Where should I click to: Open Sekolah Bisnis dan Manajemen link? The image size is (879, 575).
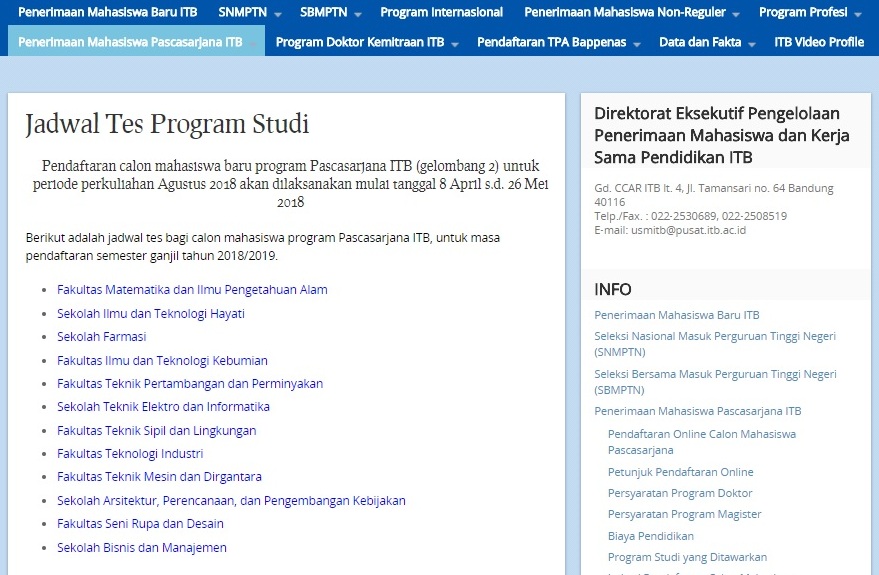coord(142,548)
